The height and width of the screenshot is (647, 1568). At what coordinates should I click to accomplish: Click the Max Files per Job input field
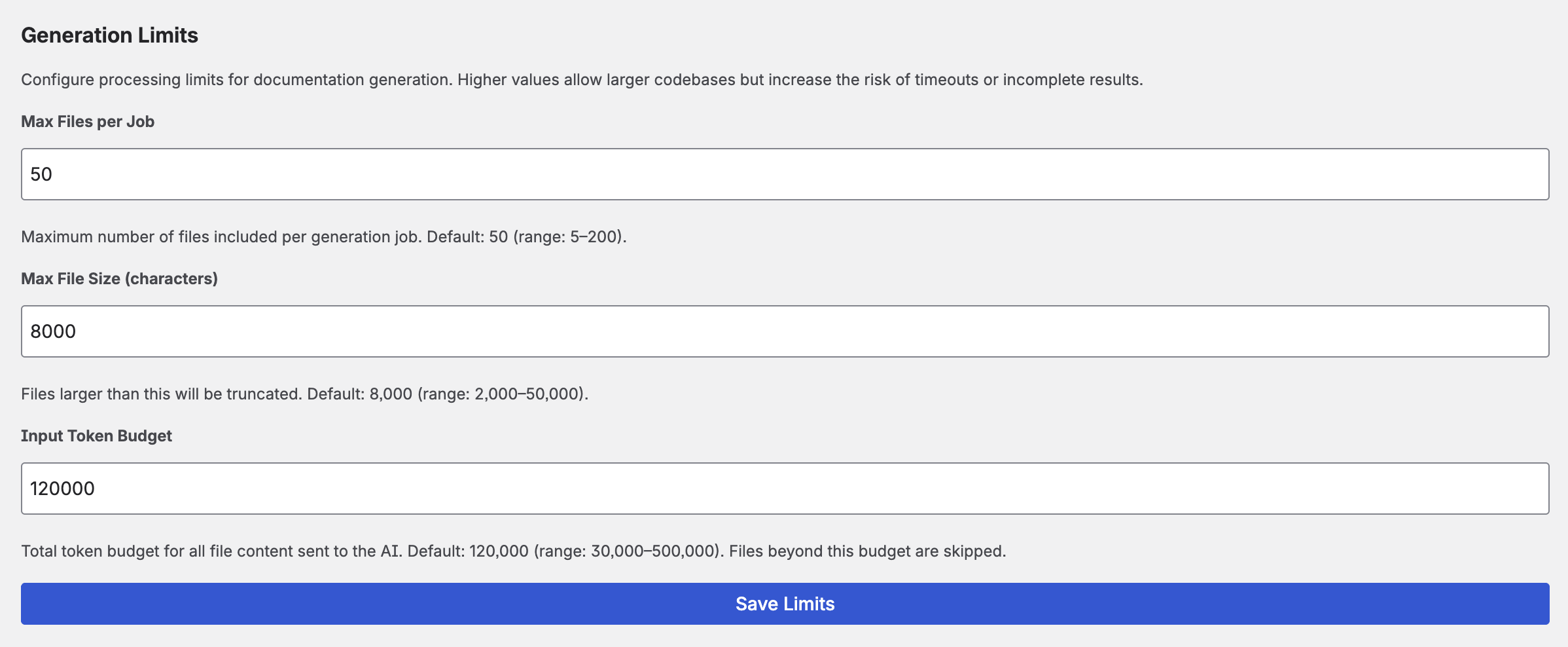[x=785, y=174]
